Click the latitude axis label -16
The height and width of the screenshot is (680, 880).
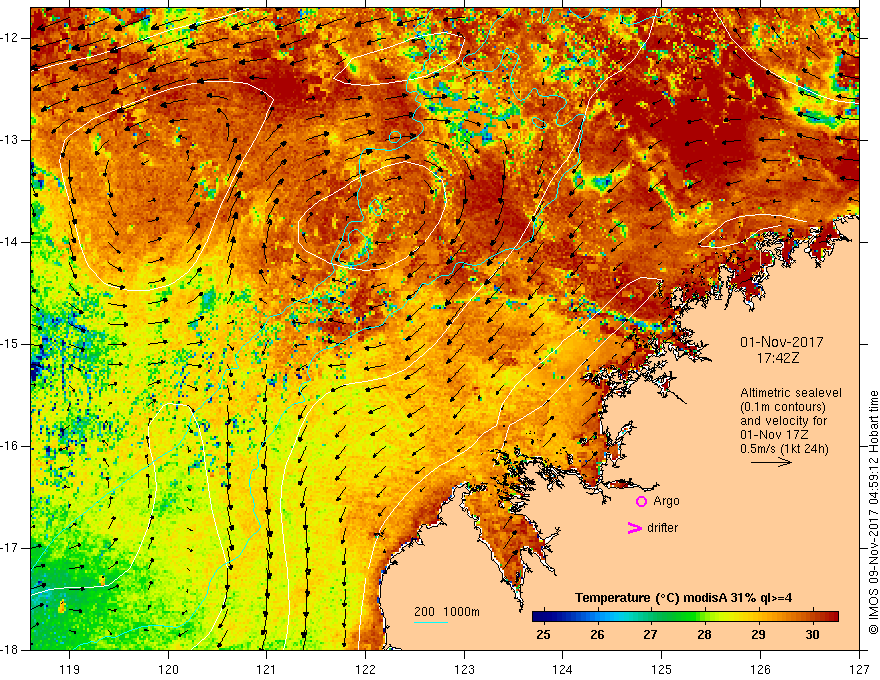coord(11,446)
